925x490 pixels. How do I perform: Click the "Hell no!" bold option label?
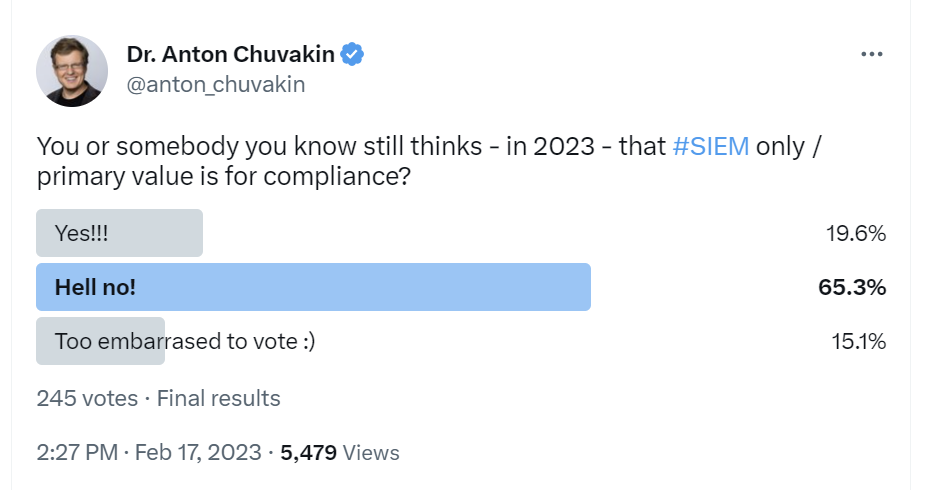click(95, 287)
